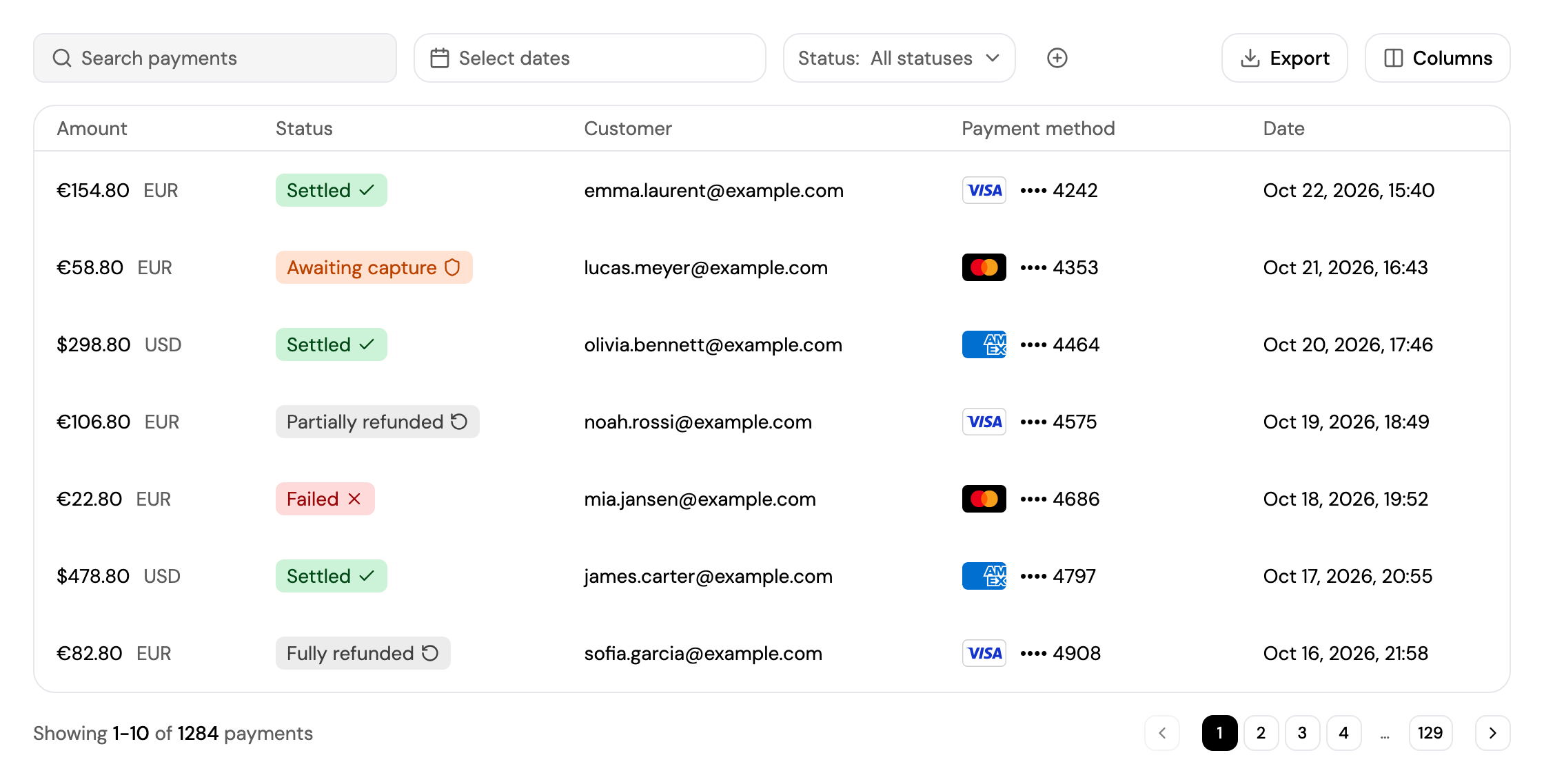
Task: Open customer lucas.meyer@example.com
Action: coord(706,267)
